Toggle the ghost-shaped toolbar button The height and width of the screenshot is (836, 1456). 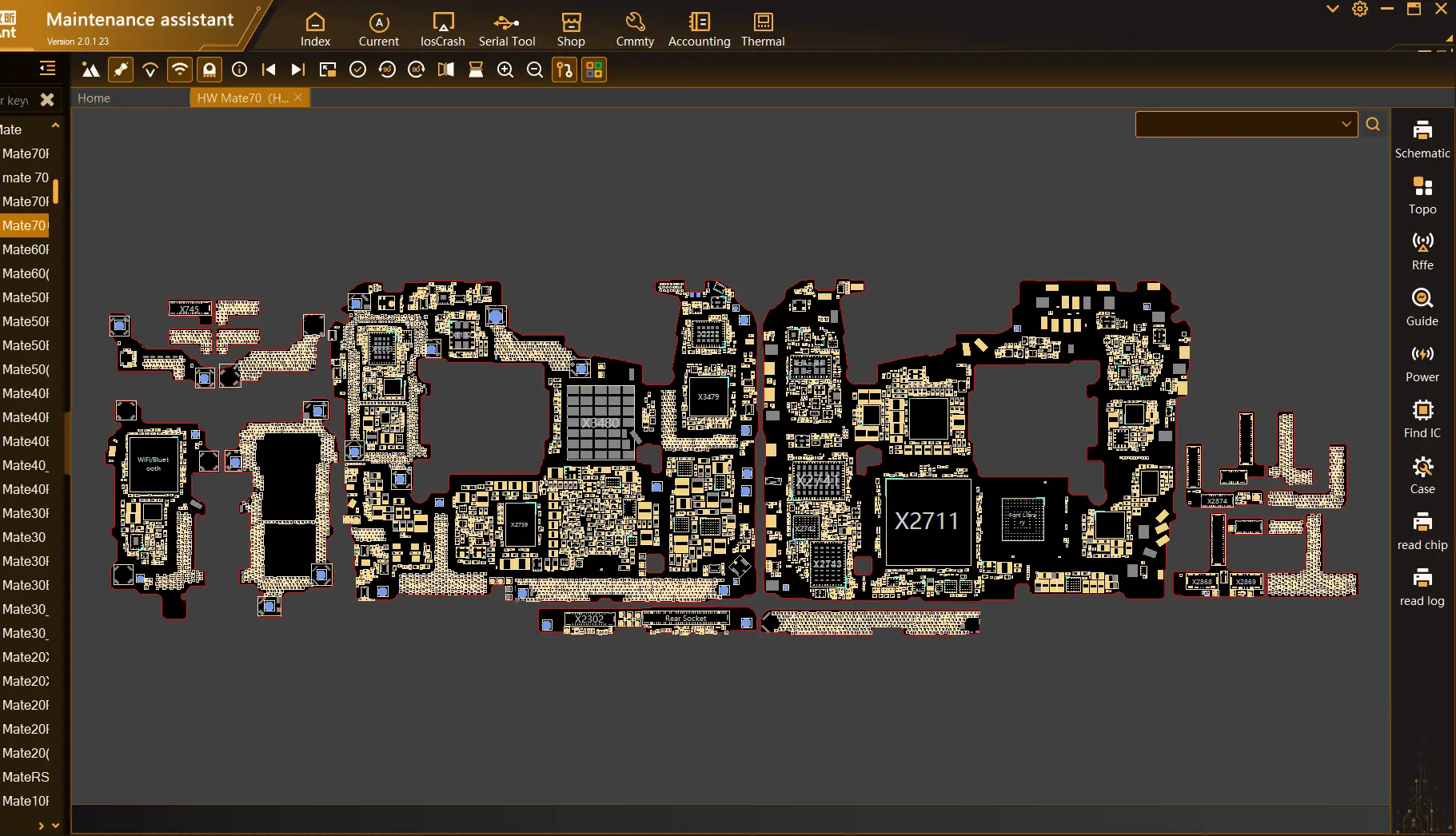[209, 70]
